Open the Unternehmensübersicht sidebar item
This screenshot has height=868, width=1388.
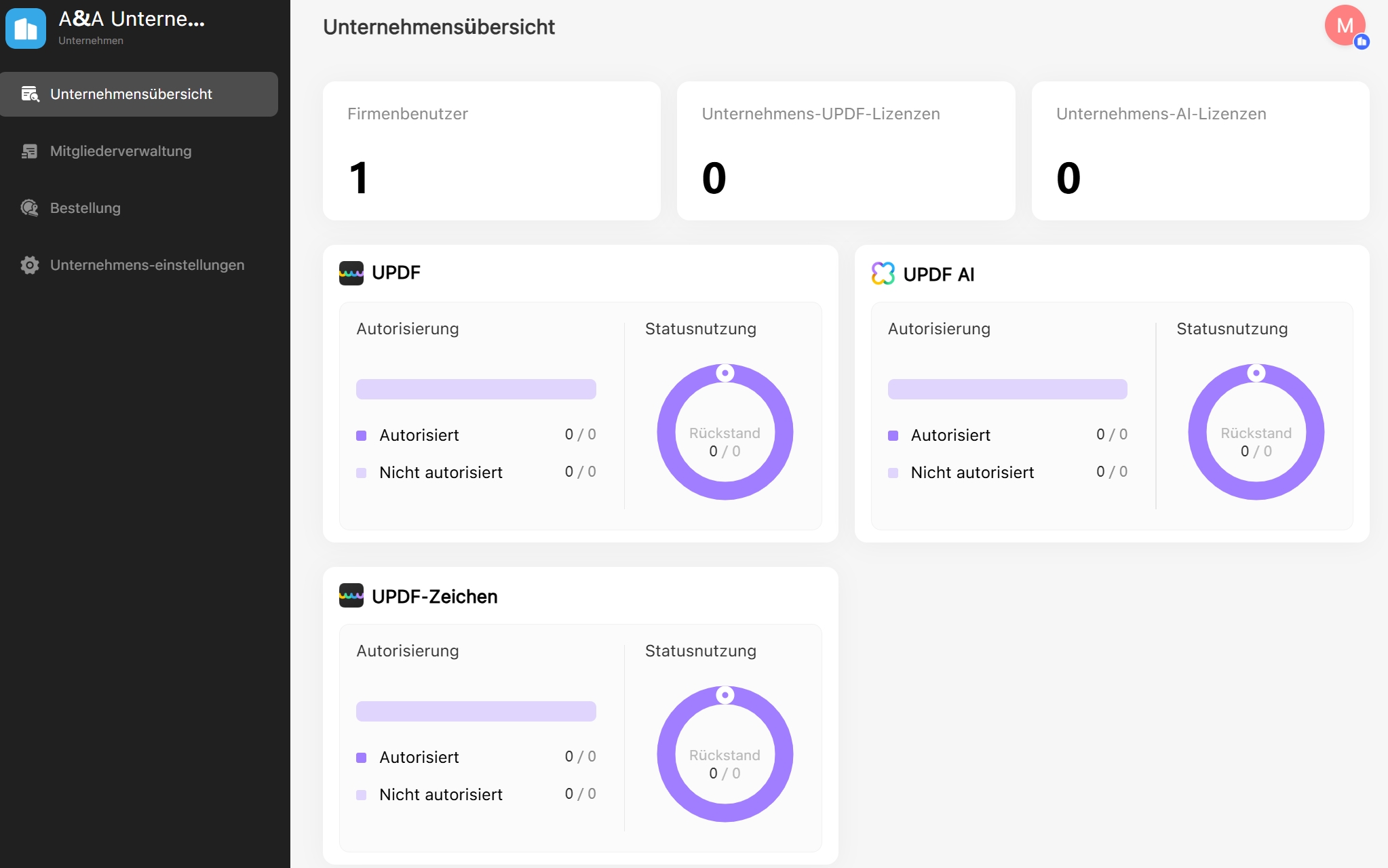[x=139, y=94]
